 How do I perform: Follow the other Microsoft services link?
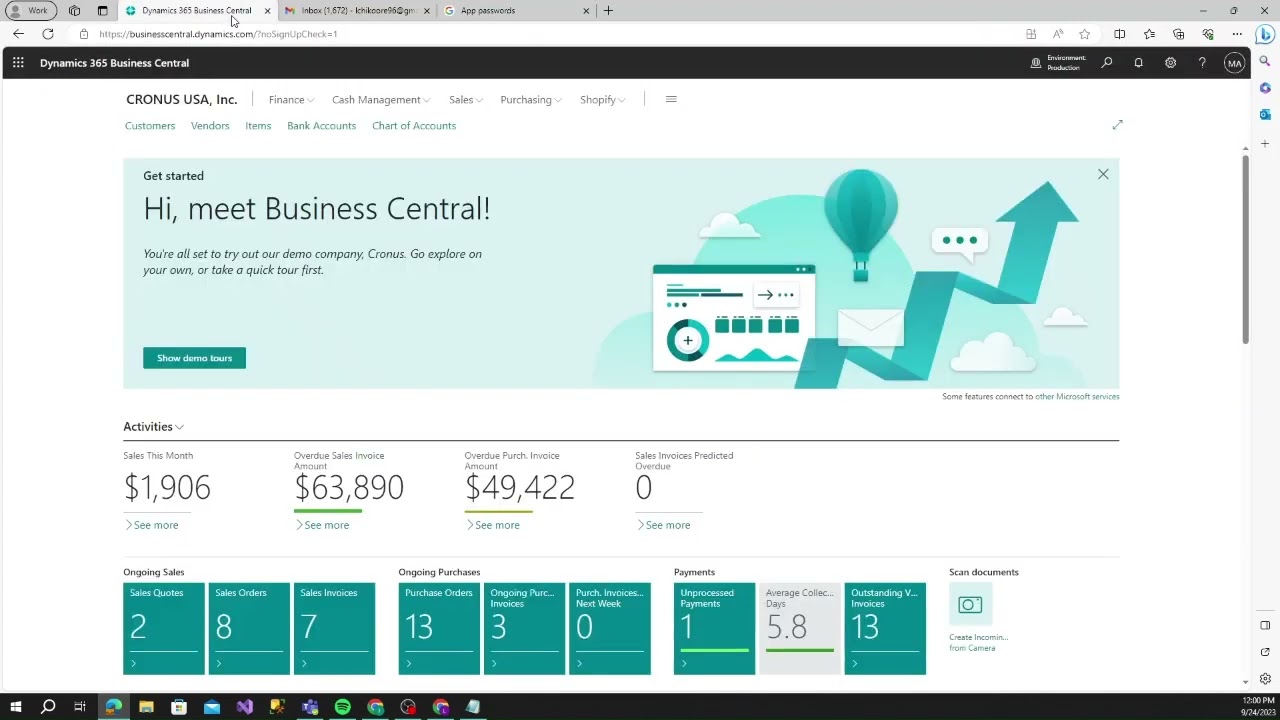click(x=1077, y=397)
